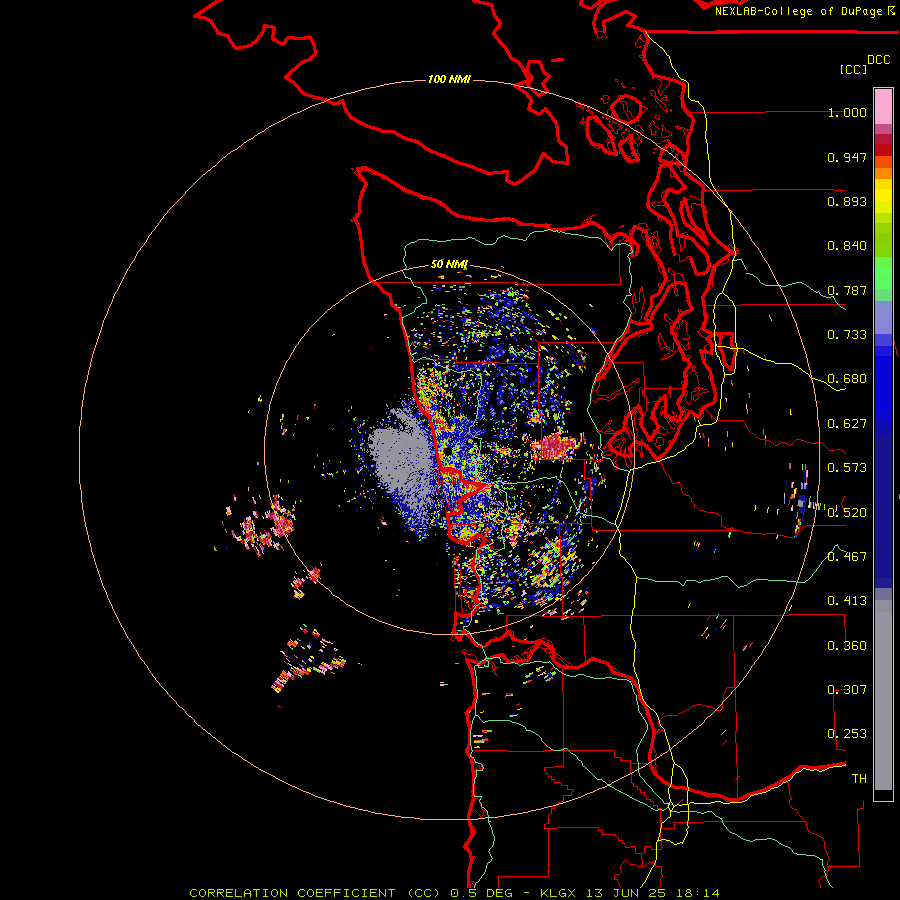
Task: Pick the gray segment of color bar
Action: click(x=883, y=695)
